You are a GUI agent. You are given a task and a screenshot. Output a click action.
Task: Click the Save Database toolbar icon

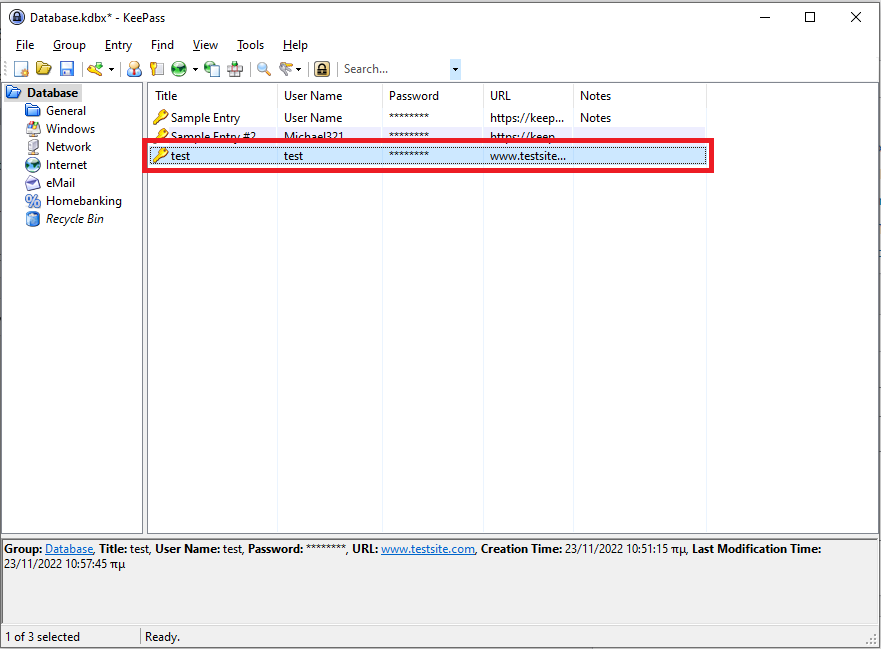(x=66, y=68)
